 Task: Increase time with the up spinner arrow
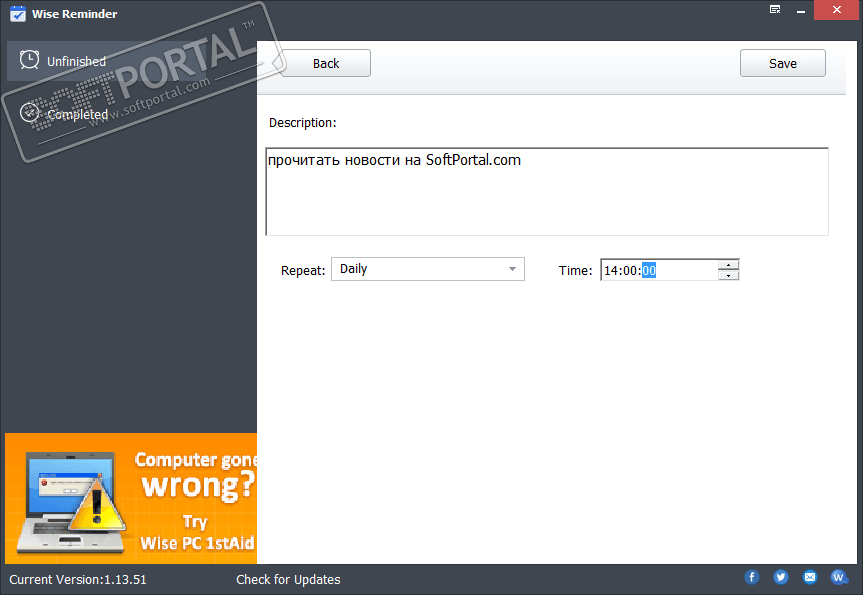(x=728, y=265)
